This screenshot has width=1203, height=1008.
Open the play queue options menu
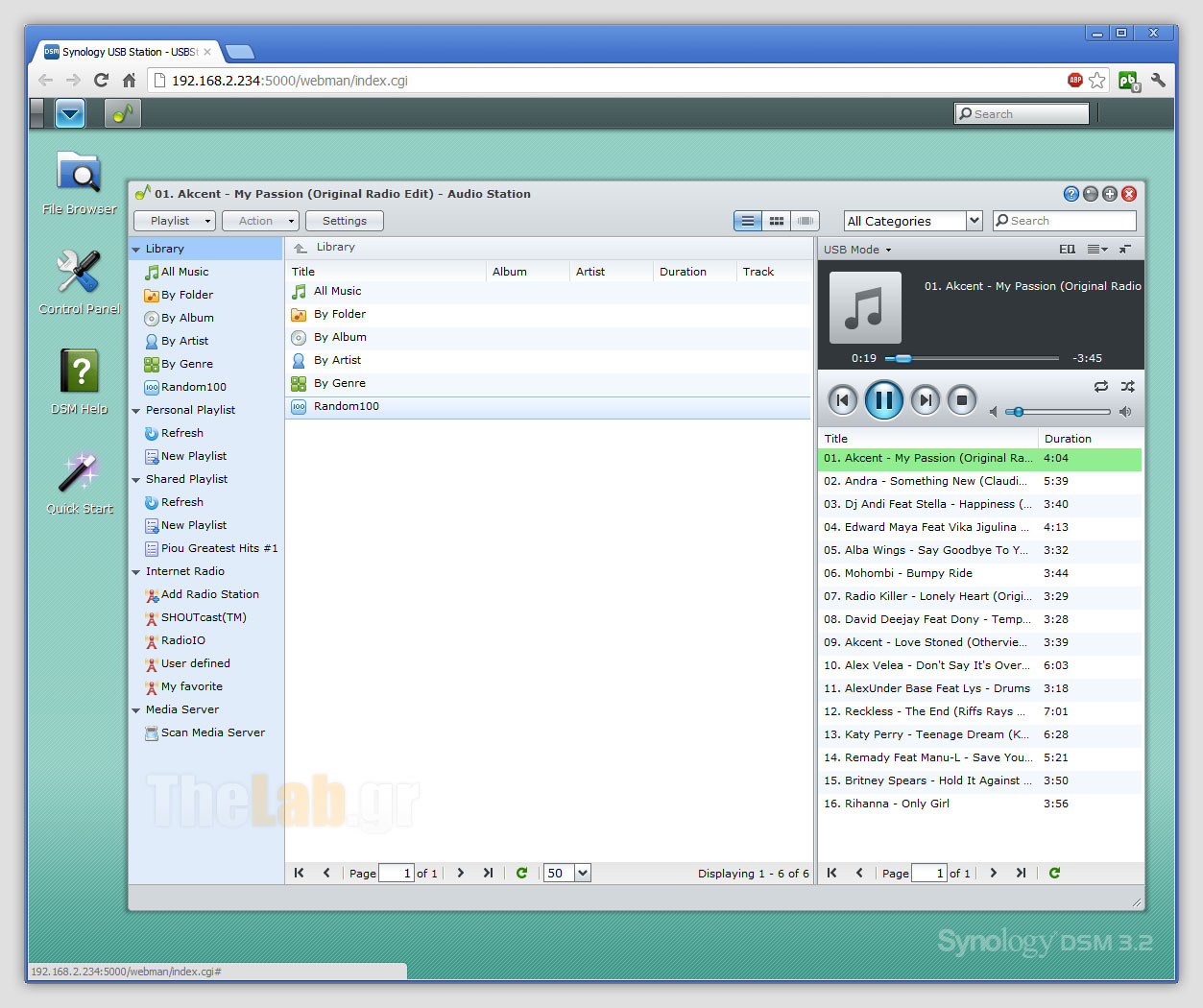pyautogui.click(x=1096, y=250)
